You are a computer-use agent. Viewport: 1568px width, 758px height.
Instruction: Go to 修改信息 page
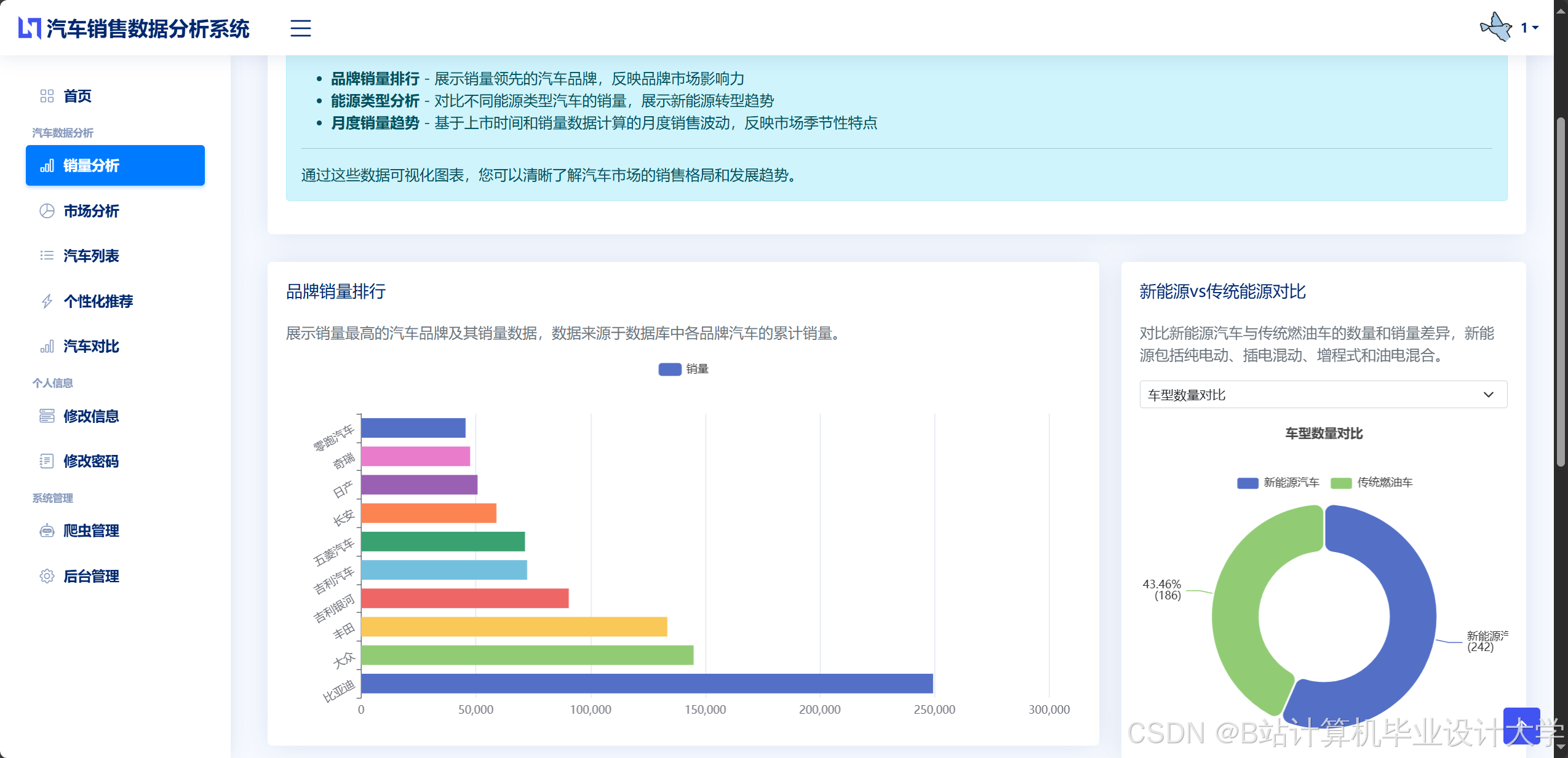coord(91,416)
